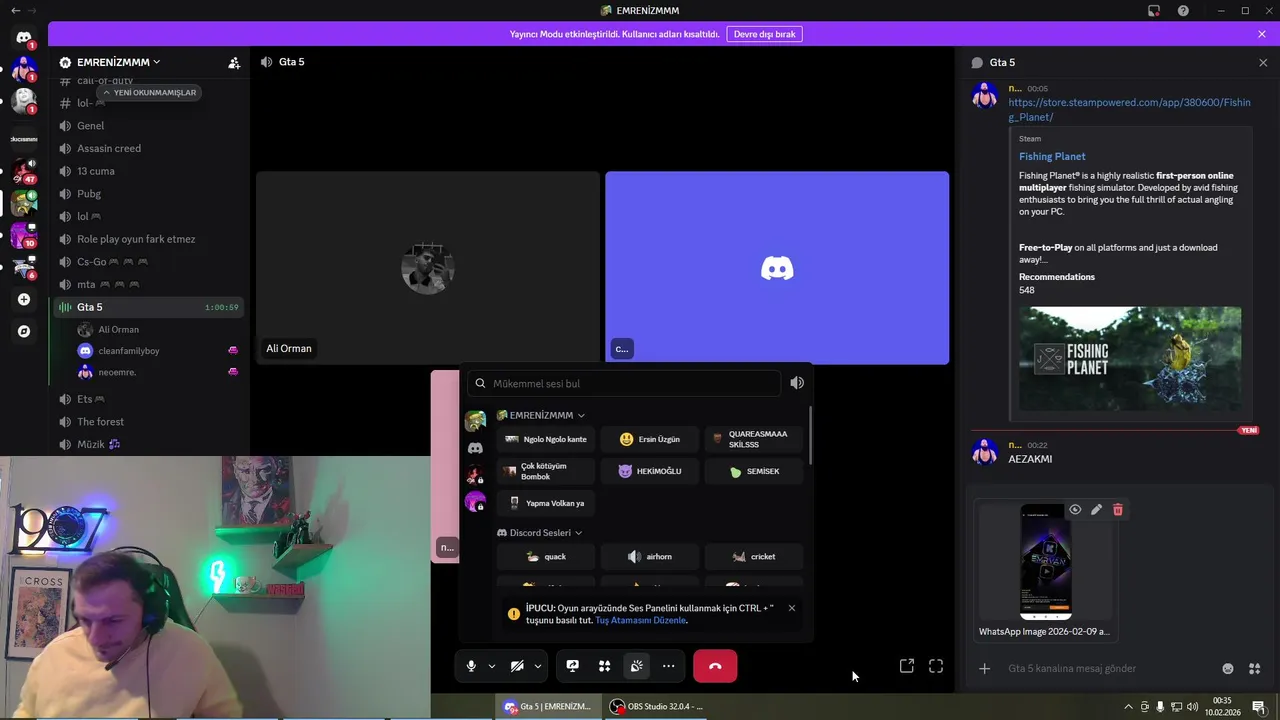
Task: Play cricket sound
Action: (754, 557)
